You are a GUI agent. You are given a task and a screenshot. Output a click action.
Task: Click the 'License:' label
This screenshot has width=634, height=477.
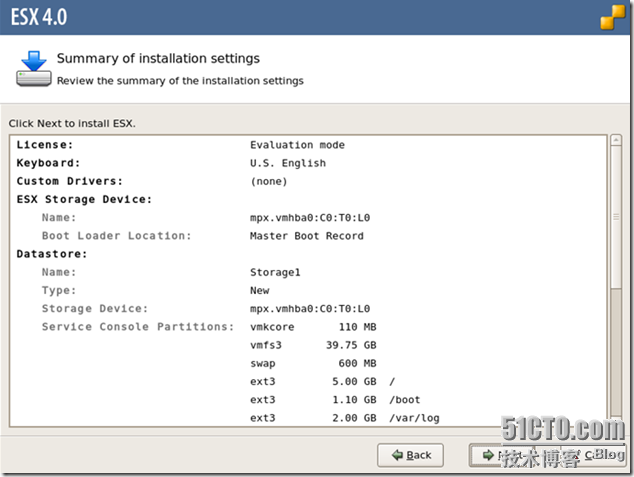tap(44, 145)
